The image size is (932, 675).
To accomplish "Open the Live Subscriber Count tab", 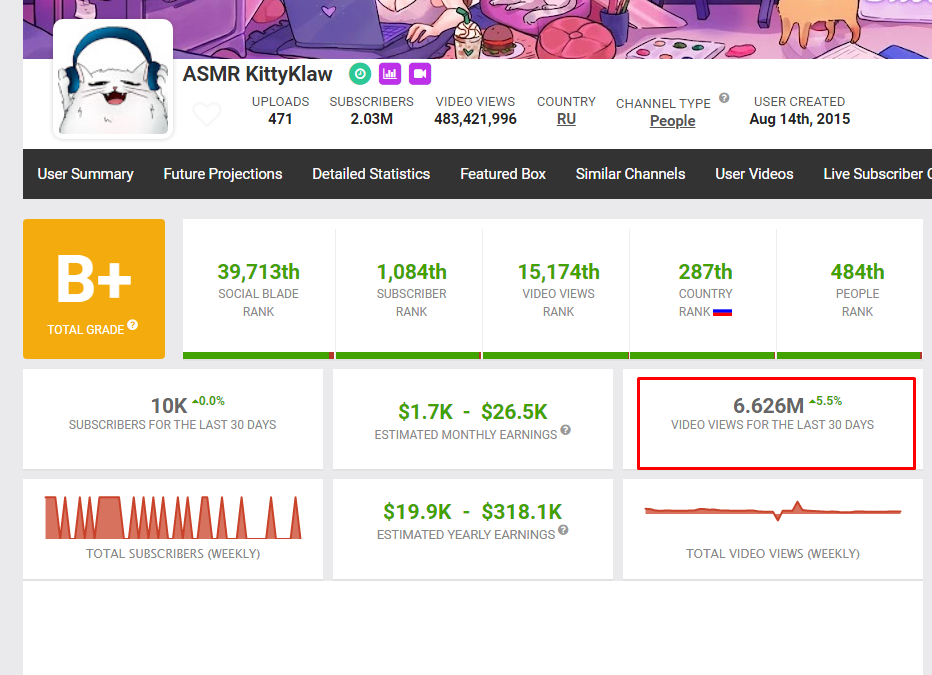I will [x=877, y=174].
